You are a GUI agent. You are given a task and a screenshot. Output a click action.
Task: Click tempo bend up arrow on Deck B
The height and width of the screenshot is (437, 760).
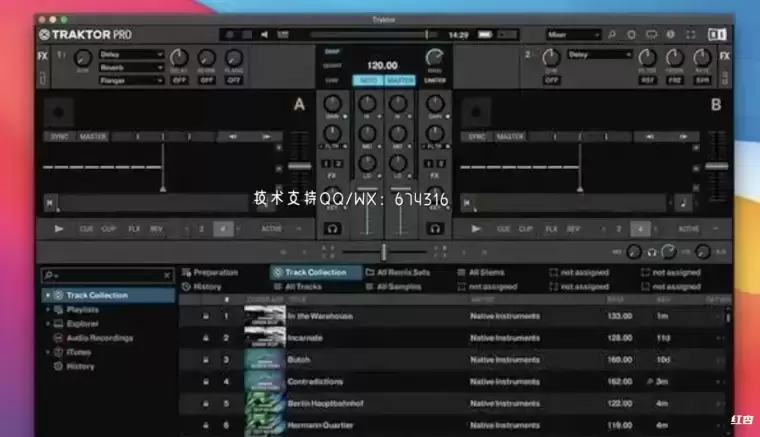pos(683,137)
